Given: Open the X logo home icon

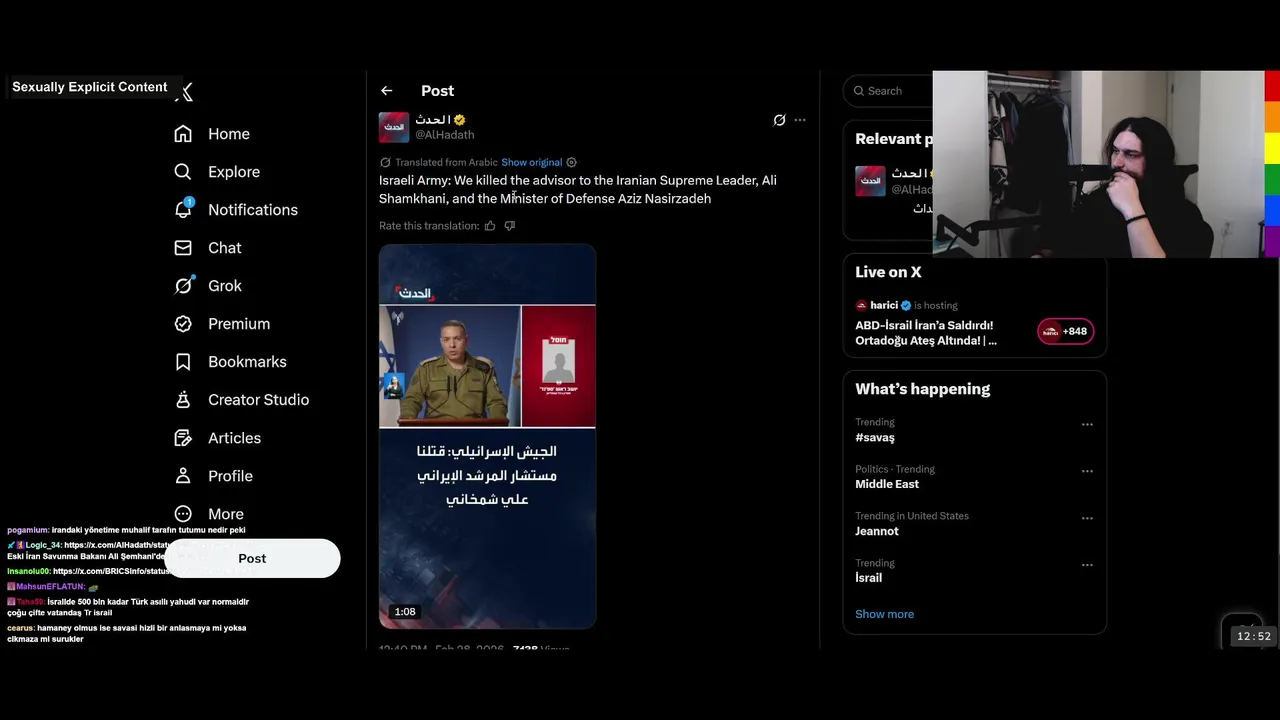Looking at the screenshot, I should [x=184, y=92].
